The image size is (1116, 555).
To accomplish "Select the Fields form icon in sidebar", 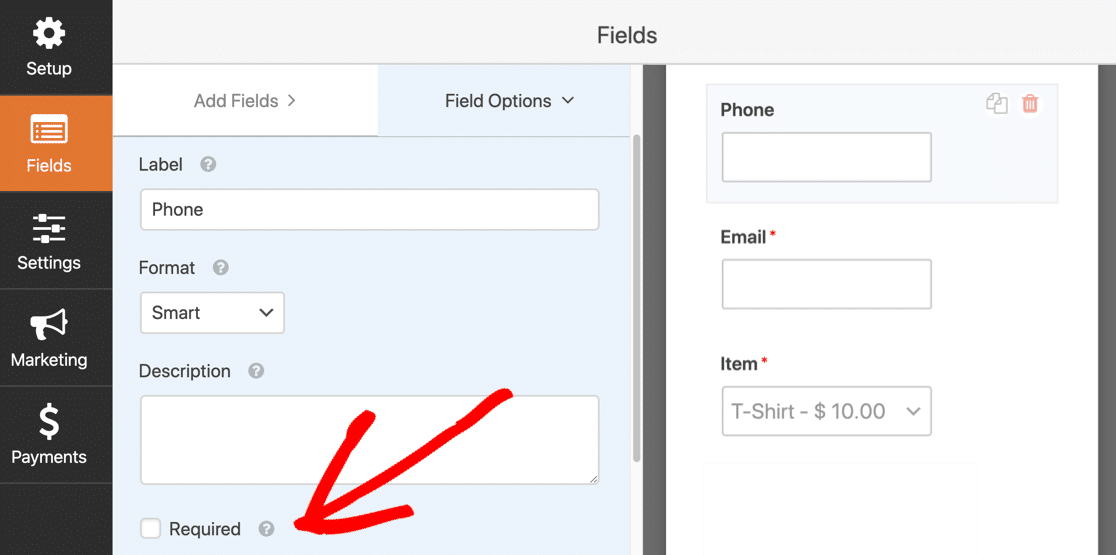I will pyautogui.click(x=49, y=131).
